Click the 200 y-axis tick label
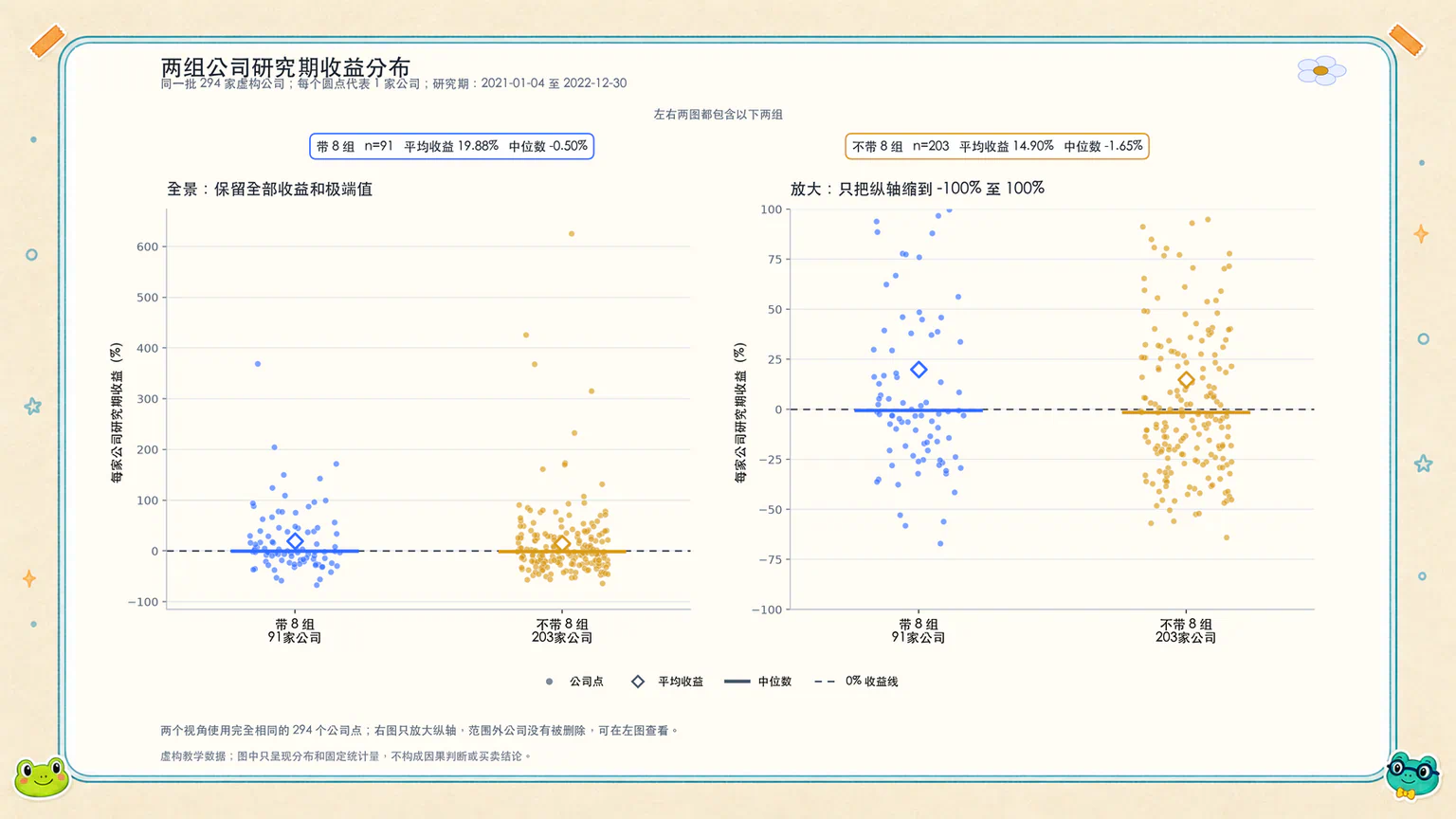The image size is (1456, 819). tap(148, 449)
